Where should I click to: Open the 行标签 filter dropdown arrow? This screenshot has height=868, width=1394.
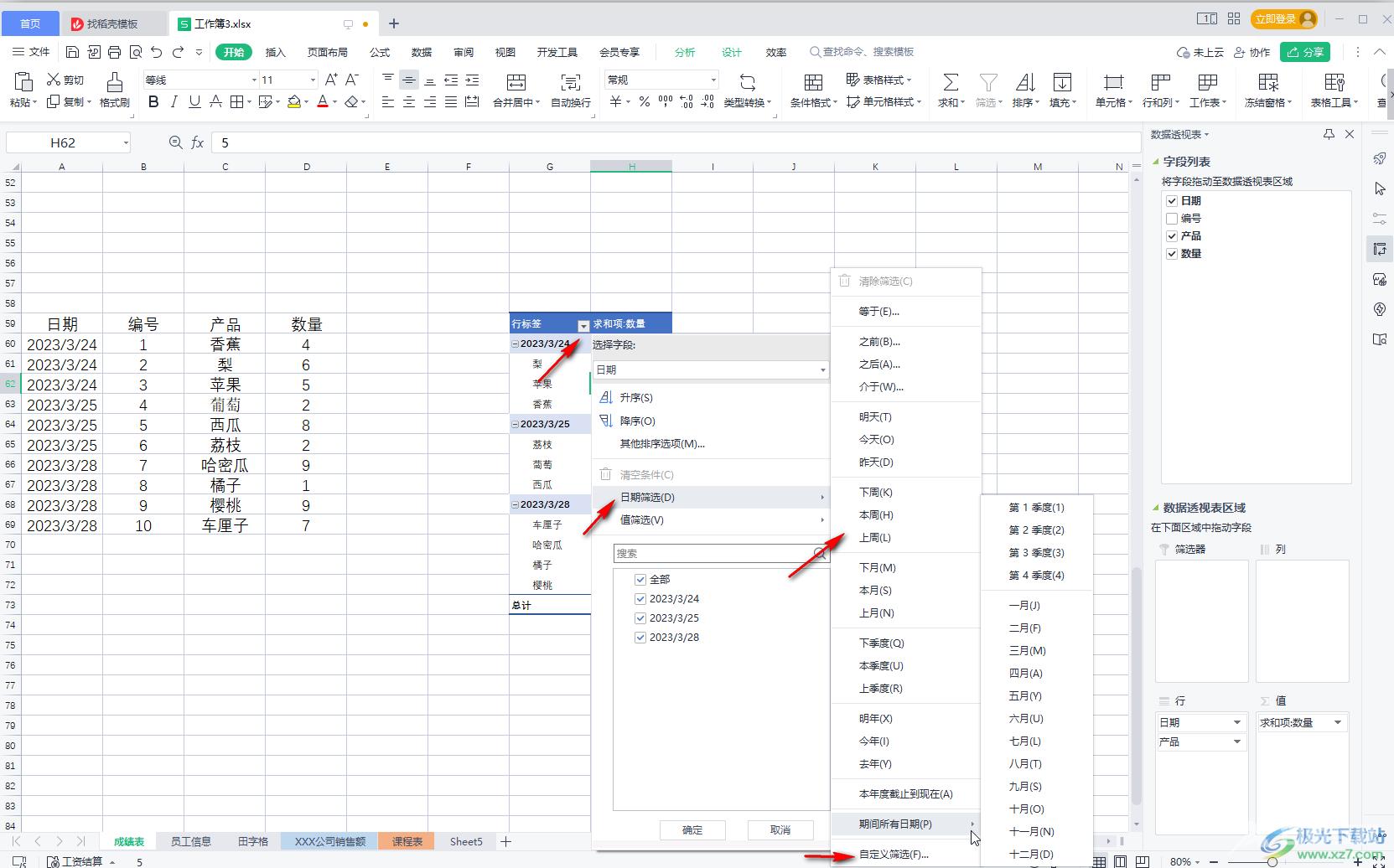[583, 325]
